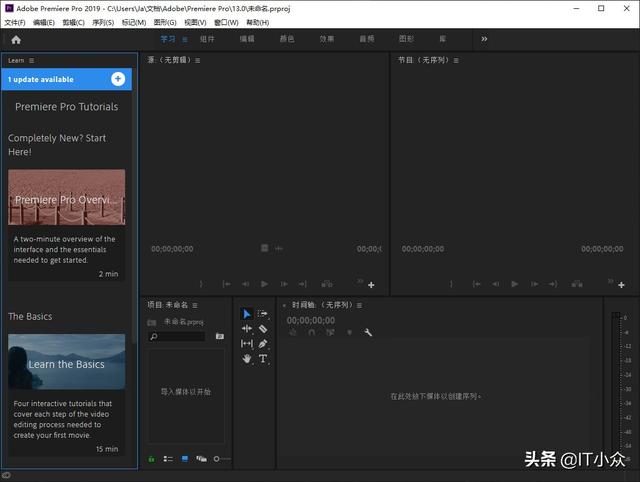Play in the program monitor
The height and width of the screenshot is (482, 640).
515,284
